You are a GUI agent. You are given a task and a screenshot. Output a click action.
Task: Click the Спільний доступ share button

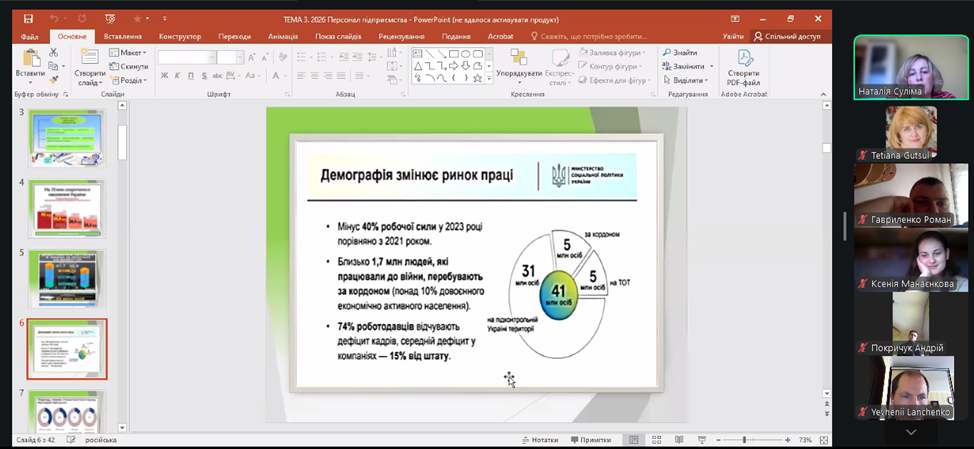pos(788,36)
